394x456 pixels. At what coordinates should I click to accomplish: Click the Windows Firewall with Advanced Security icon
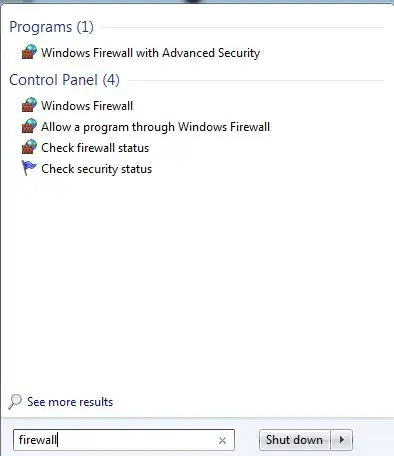click(29, 52)
